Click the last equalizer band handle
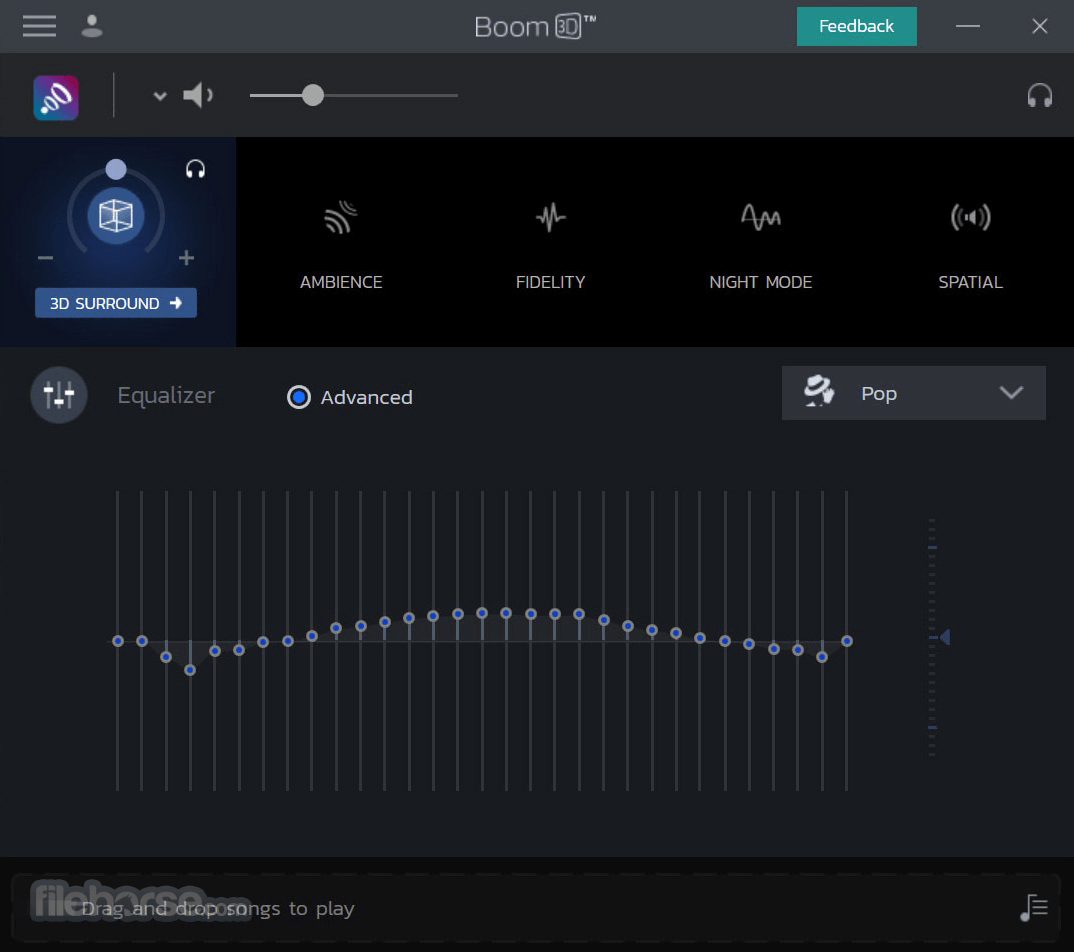 (847, 641)
